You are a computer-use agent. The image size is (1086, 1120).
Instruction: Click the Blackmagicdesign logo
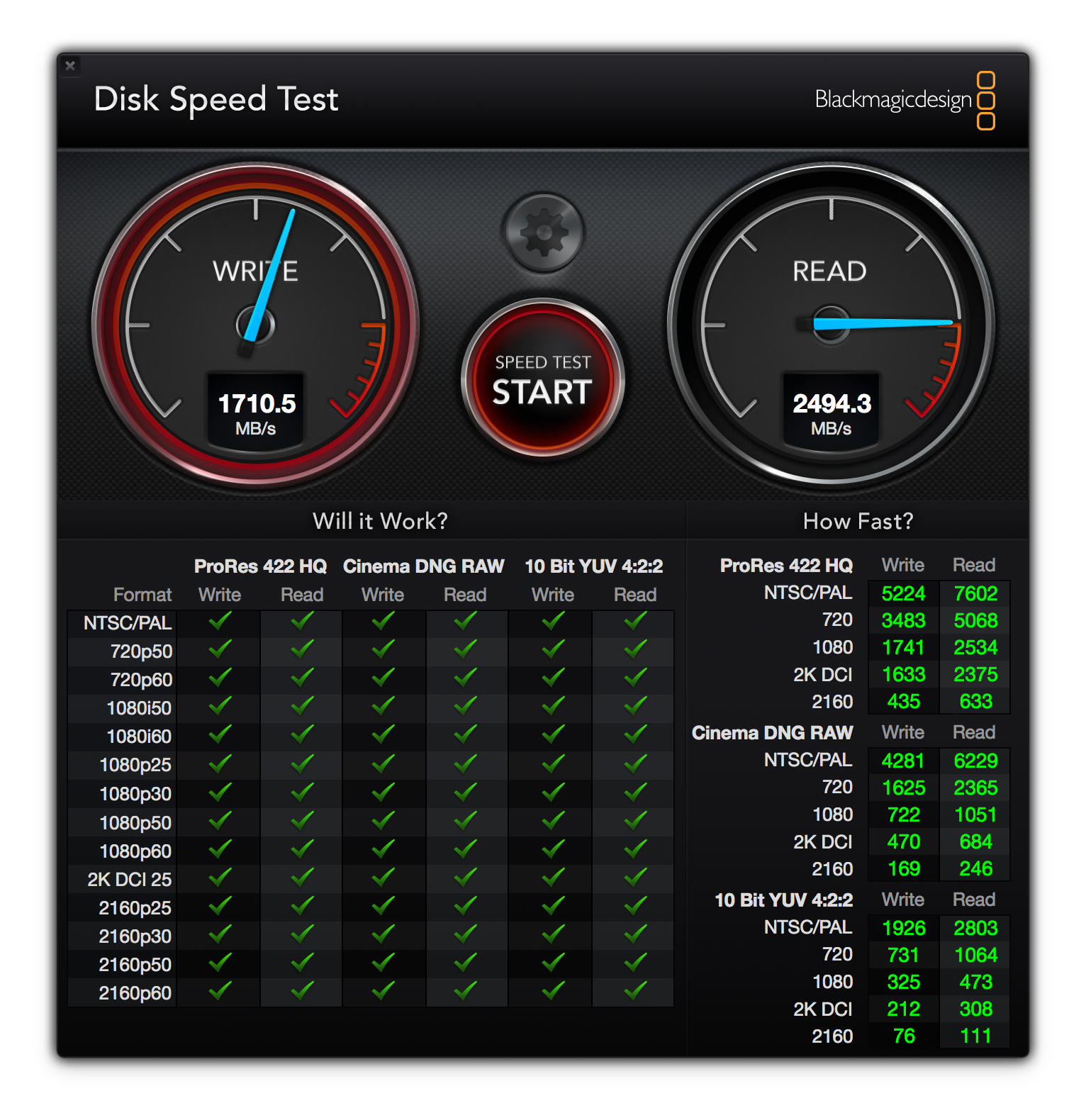905,100
